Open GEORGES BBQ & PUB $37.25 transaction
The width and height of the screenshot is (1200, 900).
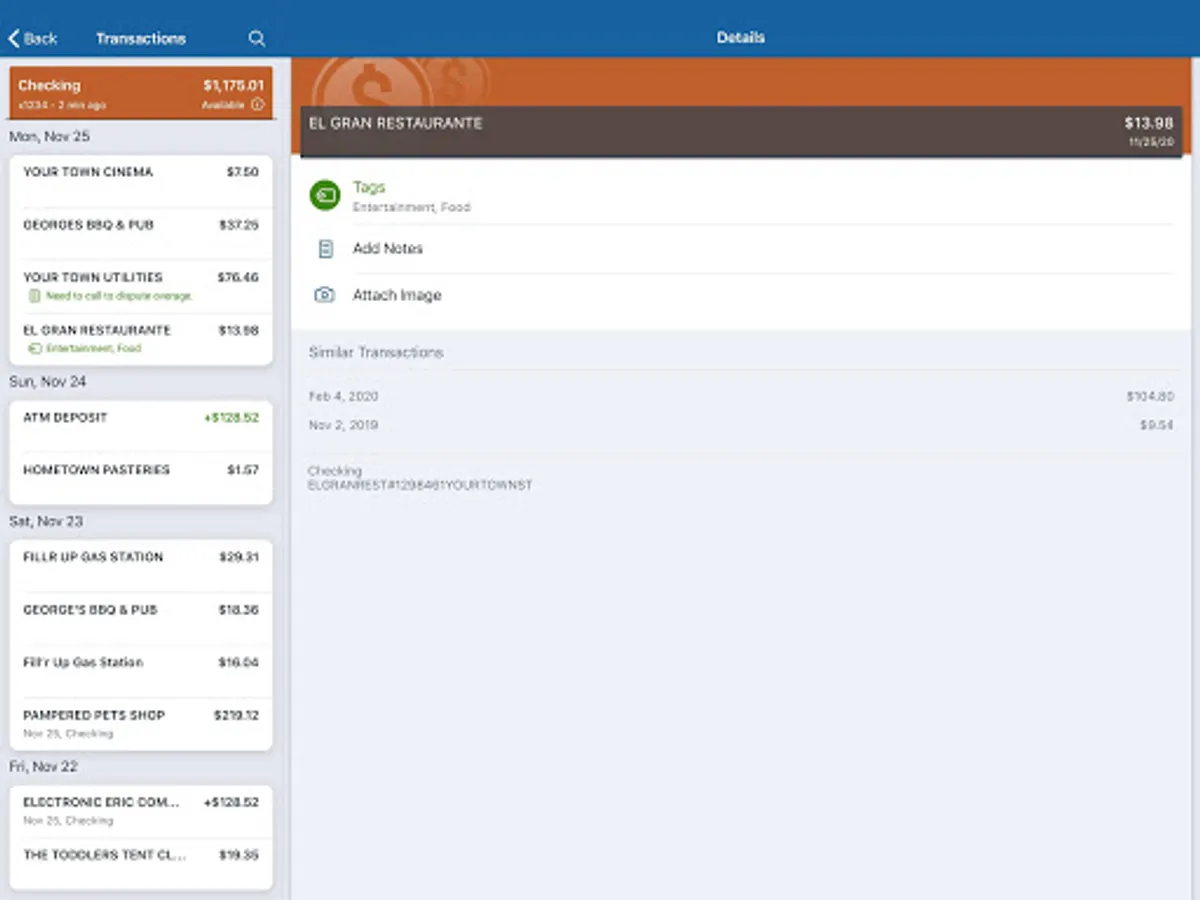(x=141, y=234)
